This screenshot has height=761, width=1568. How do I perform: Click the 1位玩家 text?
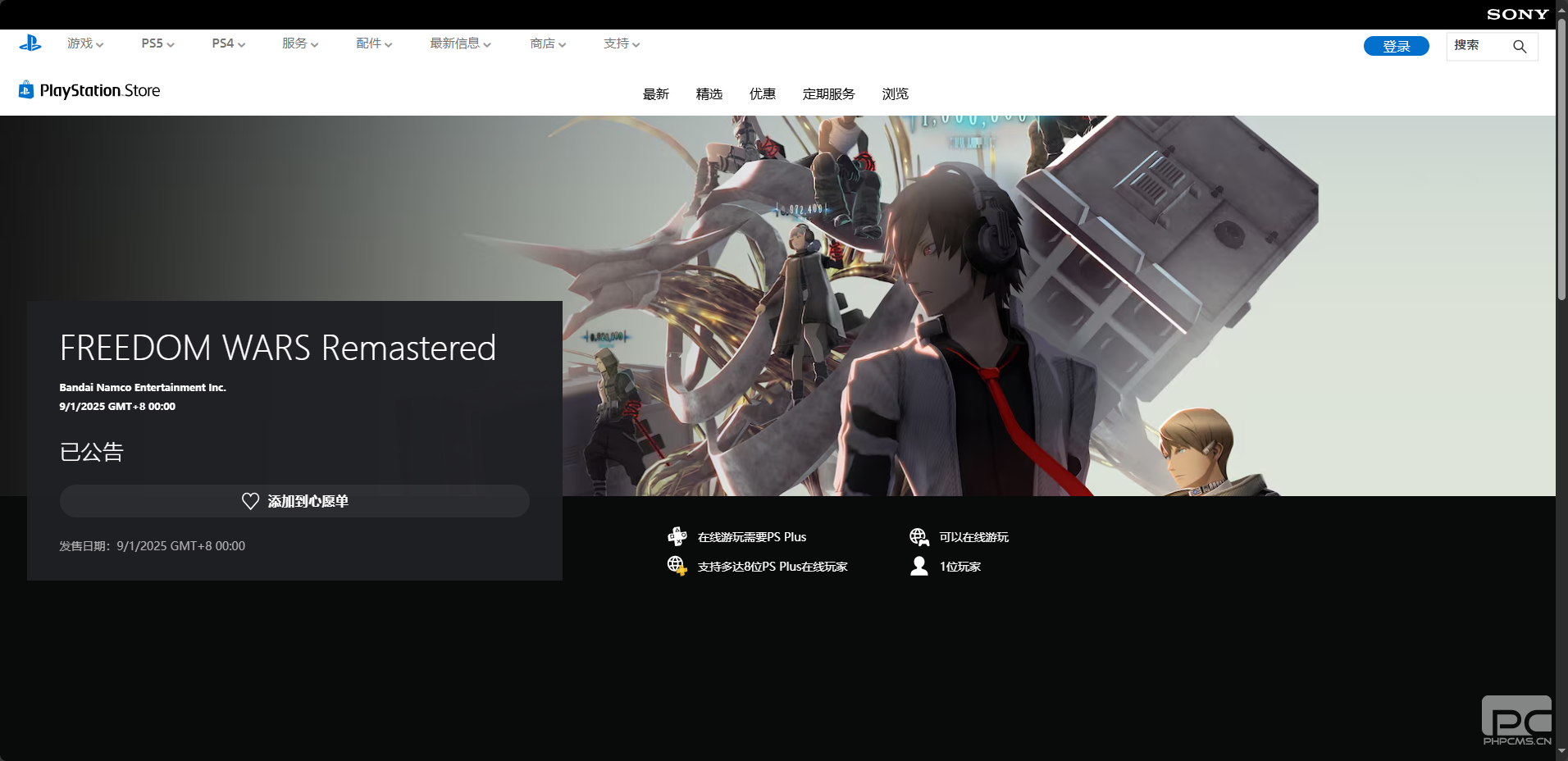tap(960, 567)
